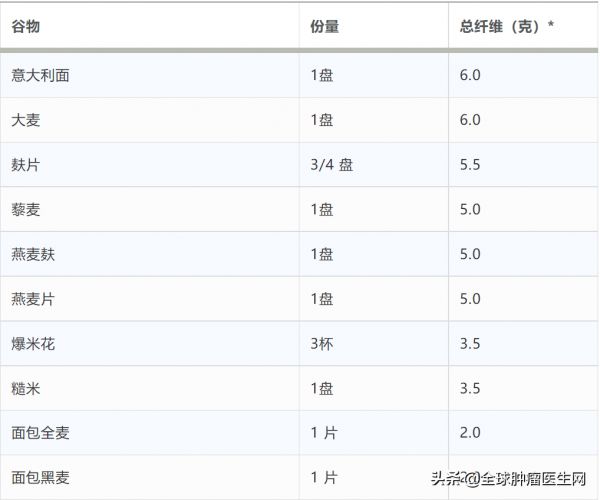Click the 头条@全球肿瘤医生网 watermark
Image resolution: width=600 pixels, height=500 pixels.
tap(508, 478)
